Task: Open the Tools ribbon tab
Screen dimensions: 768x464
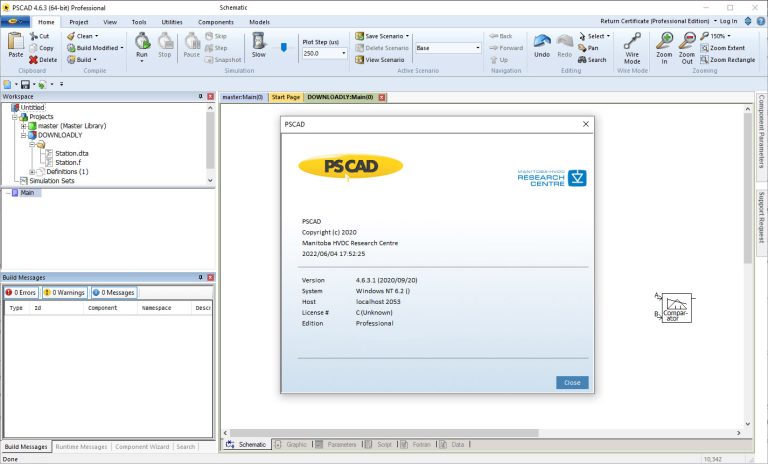Action: (x=139, y=22)
